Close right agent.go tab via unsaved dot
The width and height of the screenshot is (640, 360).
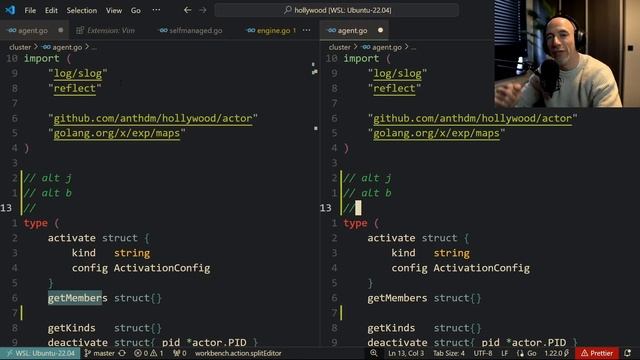tap(380, 30)
